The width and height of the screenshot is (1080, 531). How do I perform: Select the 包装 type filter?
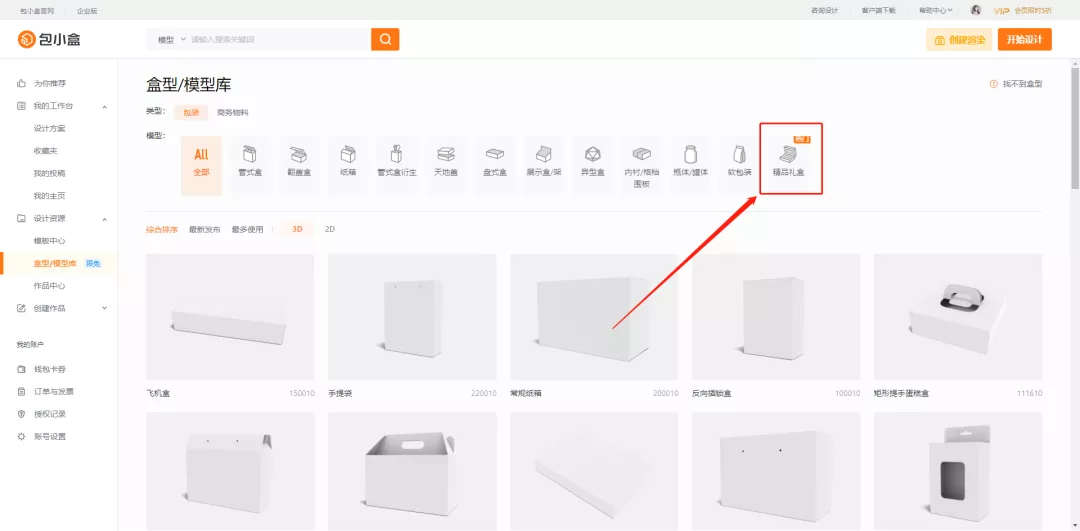191,112
